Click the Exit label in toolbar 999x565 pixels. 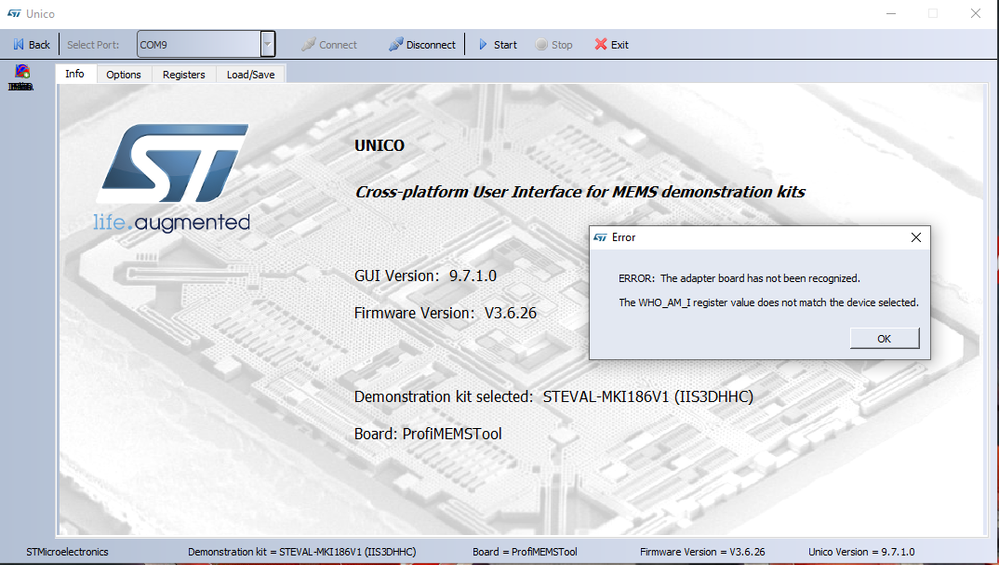(619, 45)
